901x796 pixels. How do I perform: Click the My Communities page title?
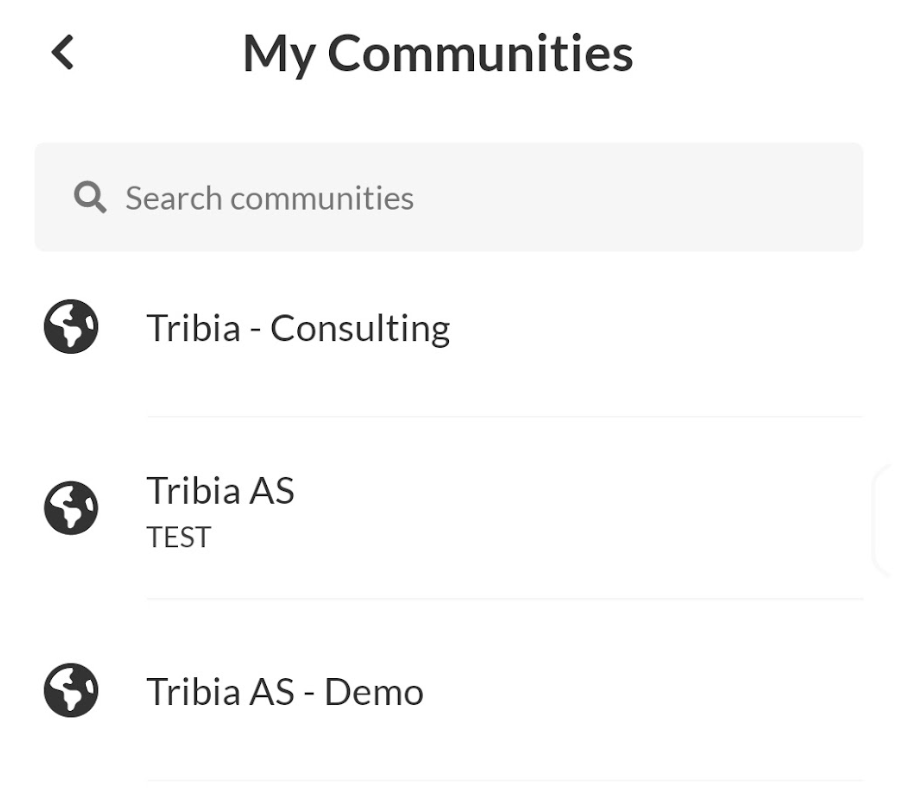pyautogui.click(x=437, y=53)
